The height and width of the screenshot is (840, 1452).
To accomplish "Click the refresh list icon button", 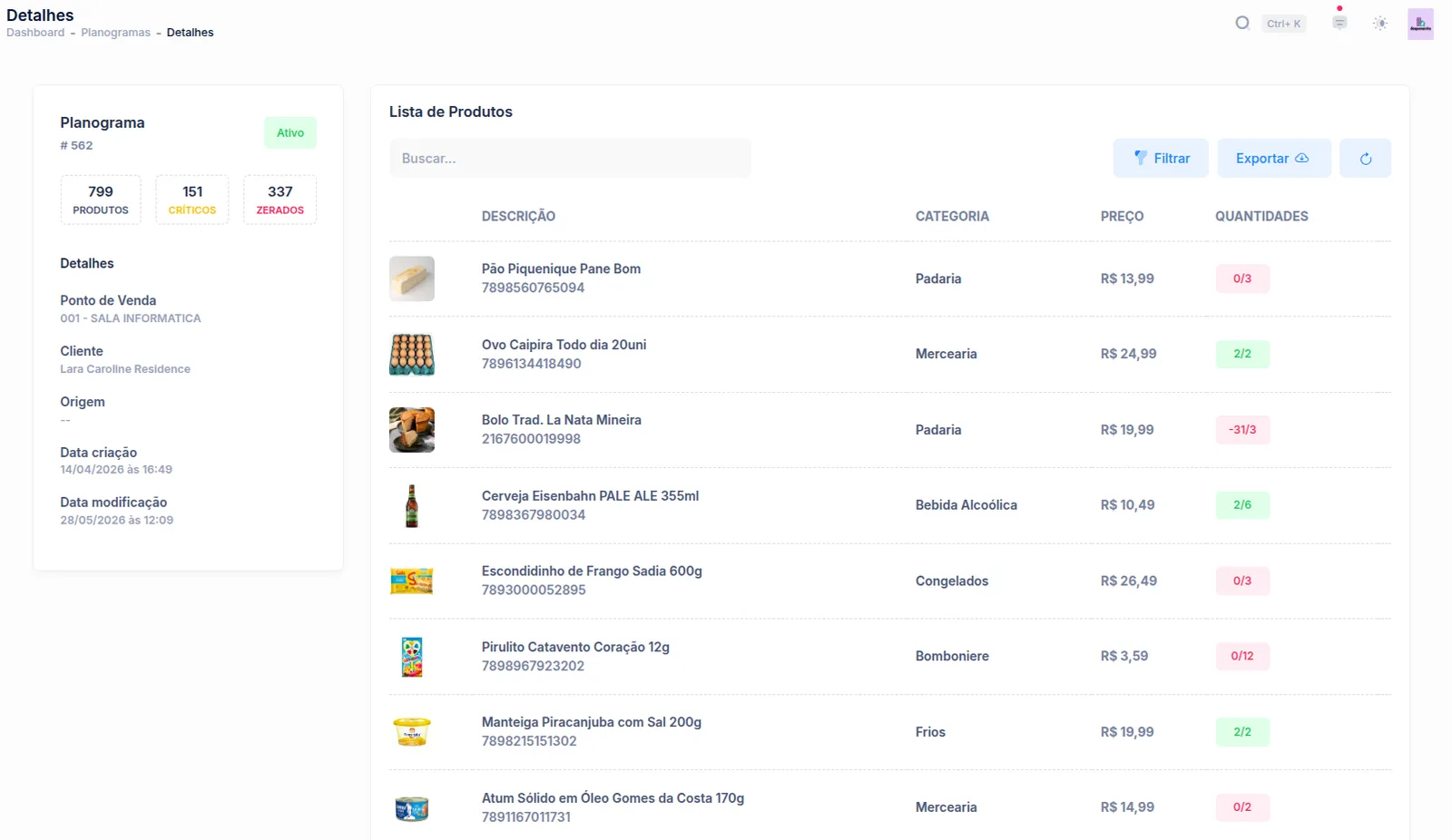I will [x=1365, y=159].
